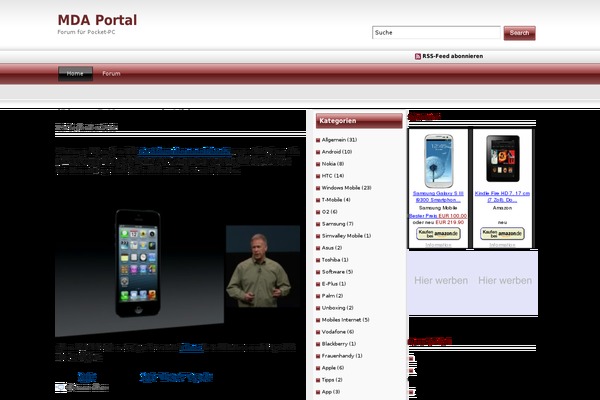Open the Simvalley Mobile (1) category
This screenshot has width=600, height=400.
point(346,236)
